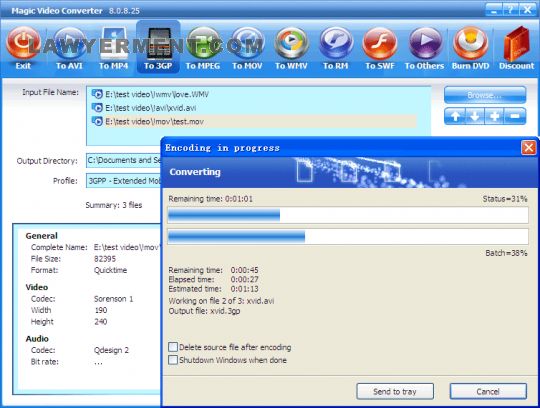This screenshot has height=408, width=540.
Task: Select the To MP4 conversion icon
Action: point(114,43)
